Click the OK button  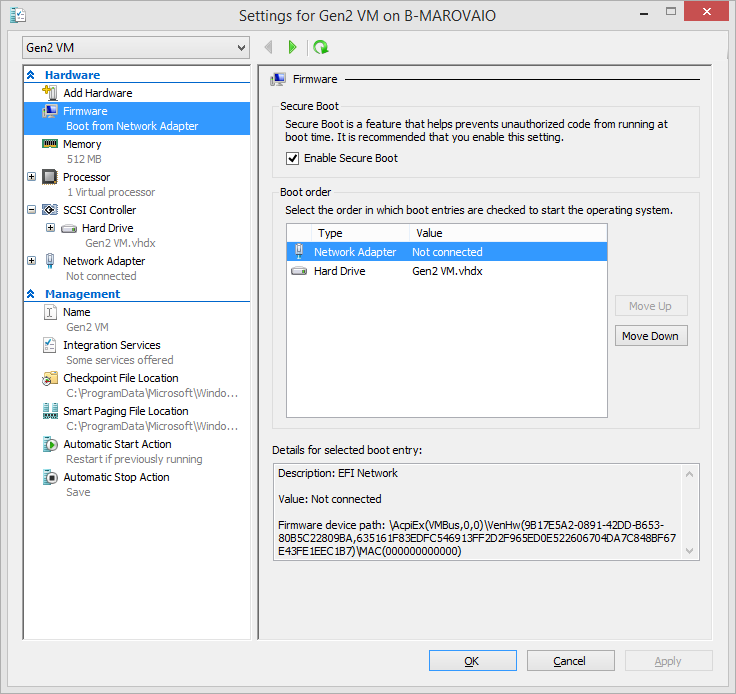point(472,661)
